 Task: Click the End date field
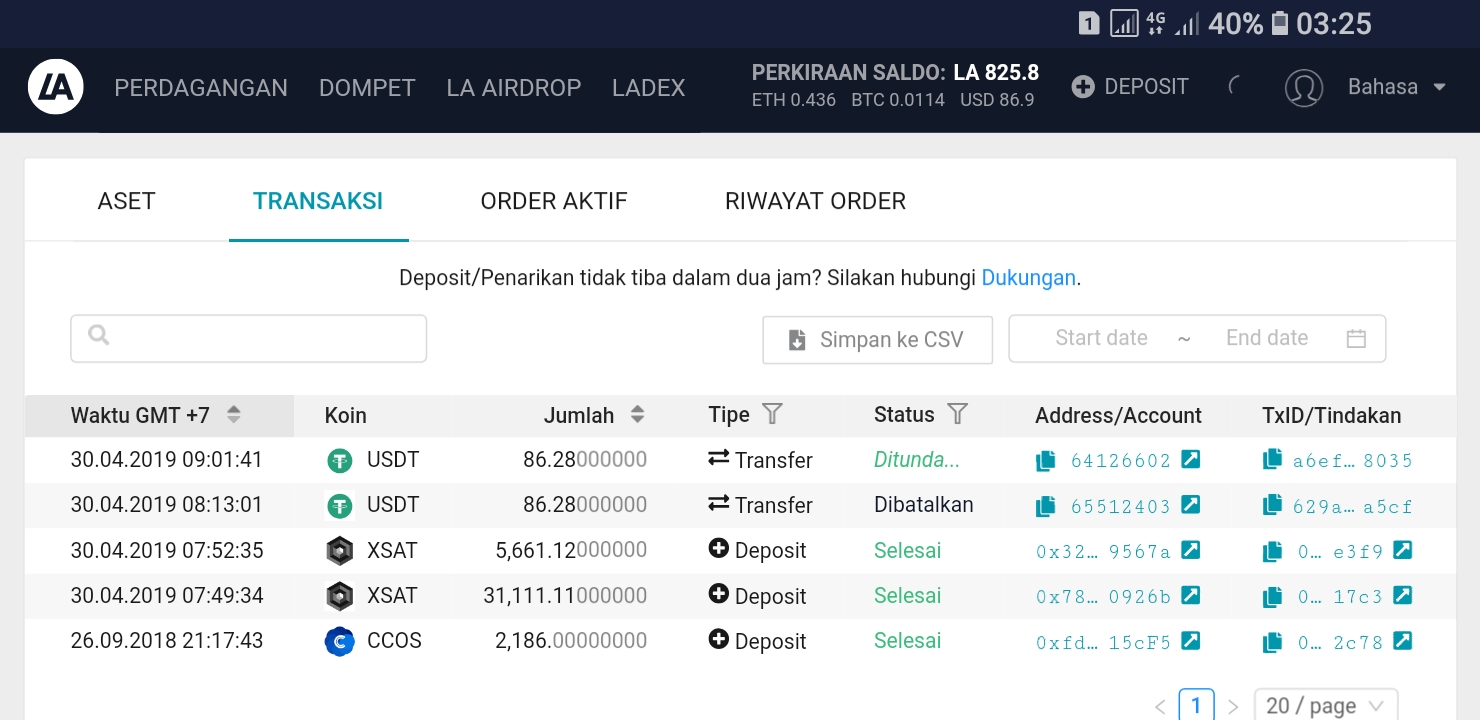1267,338
